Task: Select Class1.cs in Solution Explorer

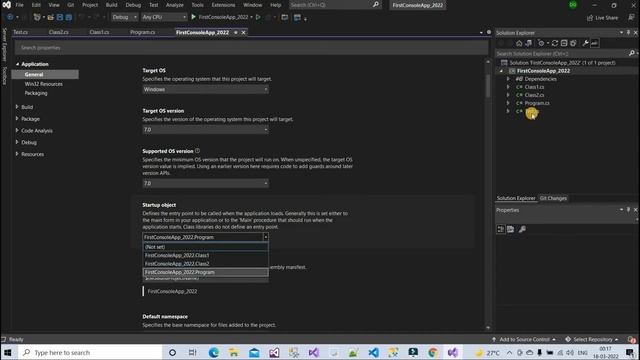Action: (534, 87)
